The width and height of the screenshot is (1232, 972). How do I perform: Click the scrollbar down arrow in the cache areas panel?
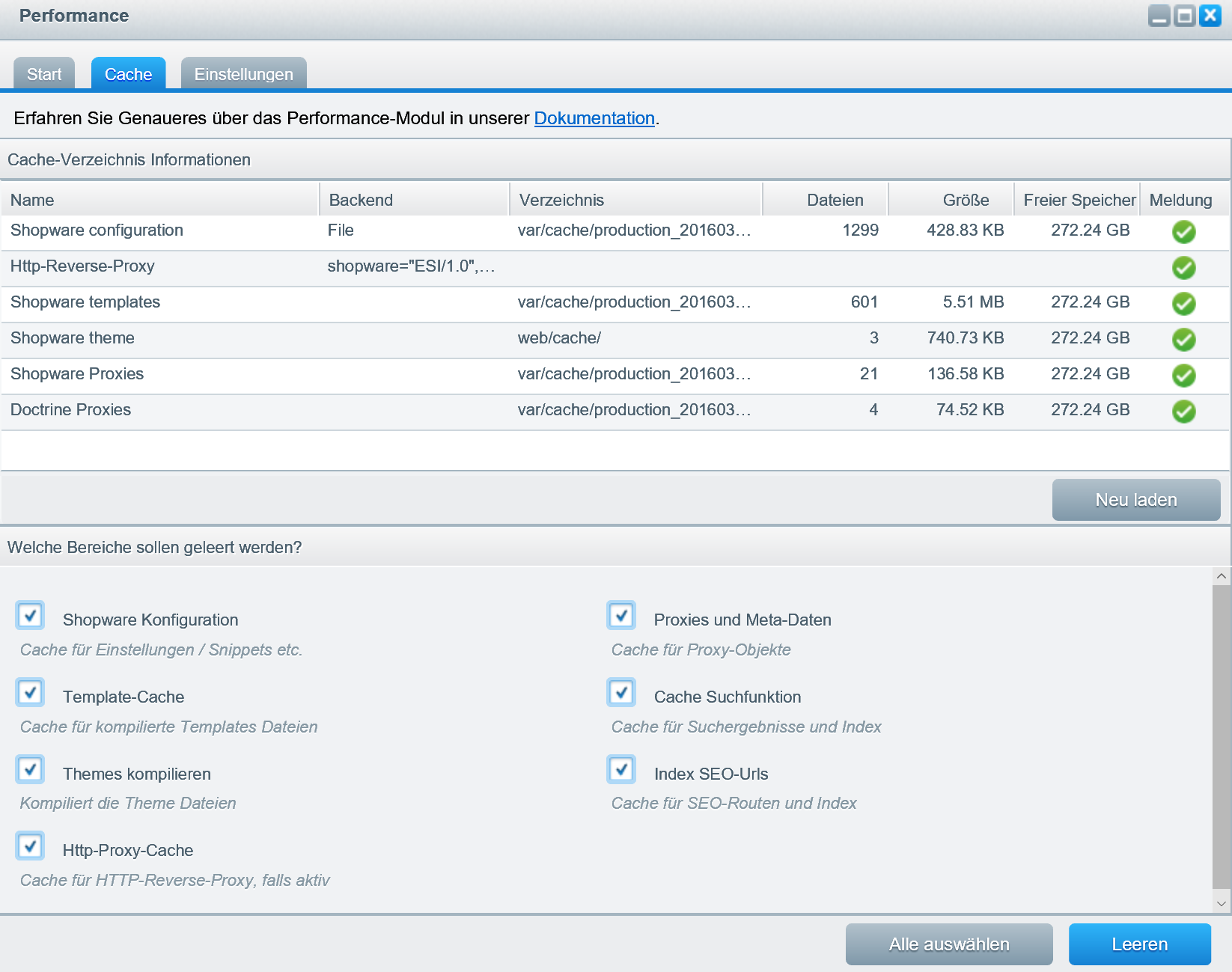(1222, 903)
